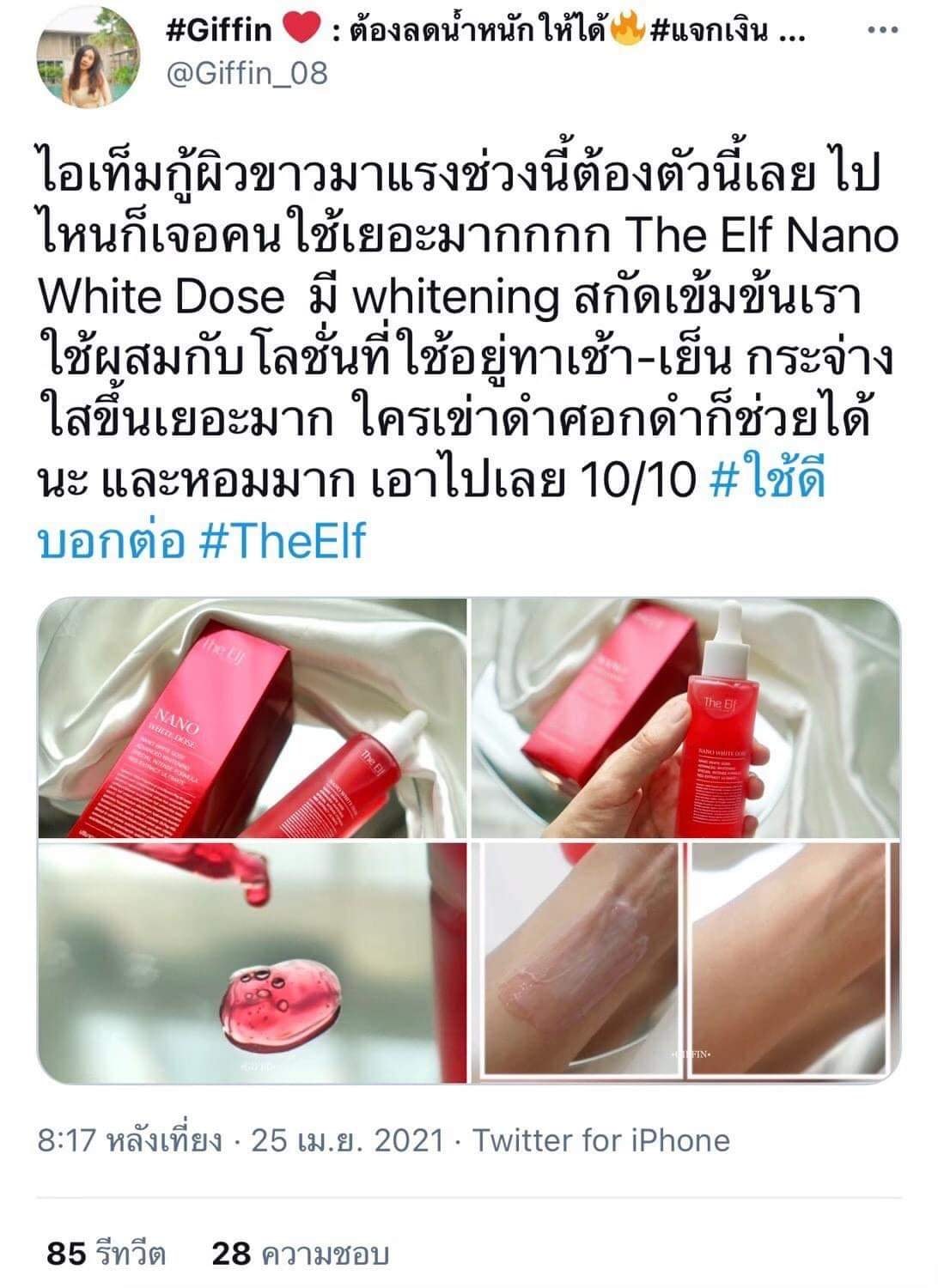Tap the 8:17 หลังเที่ยง timestamp

(x=130, y=1141)
